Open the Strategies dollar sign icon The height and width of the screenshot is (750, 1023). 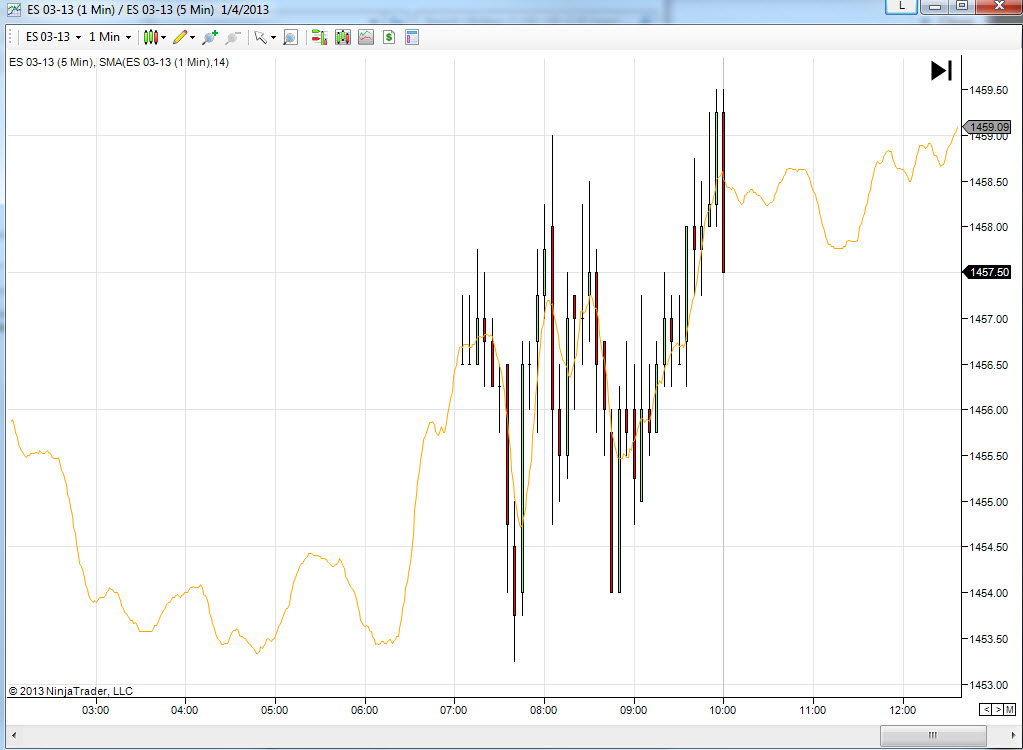pos(389,37)
